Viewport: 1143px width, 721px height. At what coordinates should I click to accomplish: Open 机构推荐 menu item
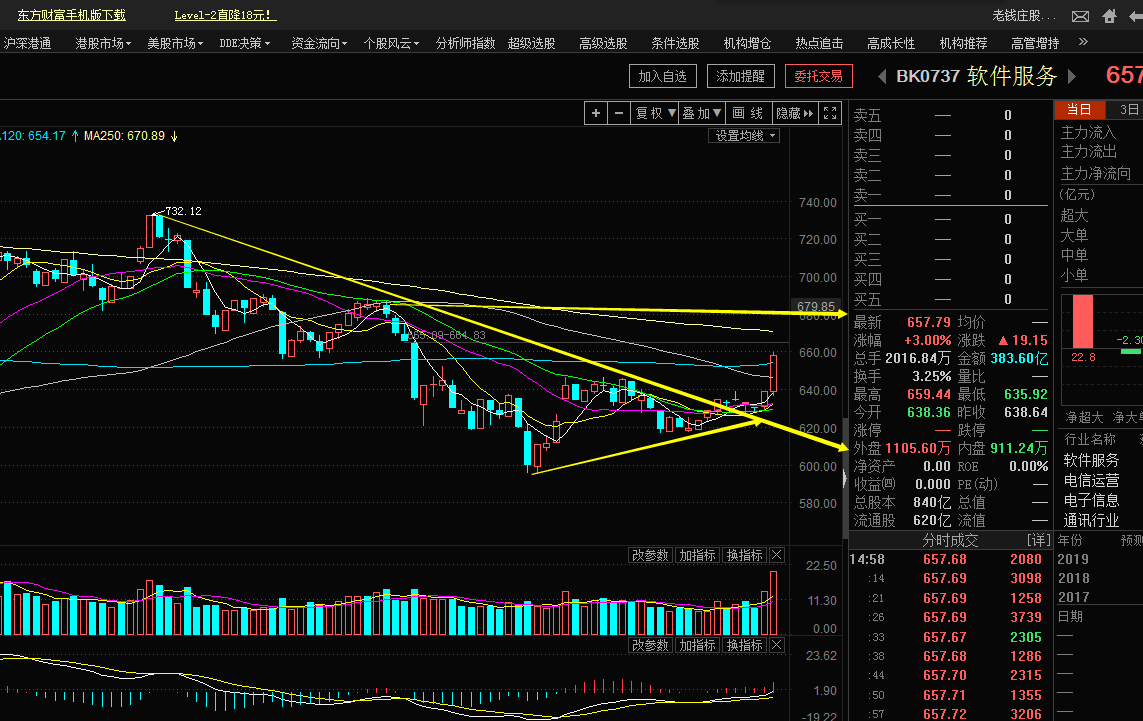(x=963, y=44)
